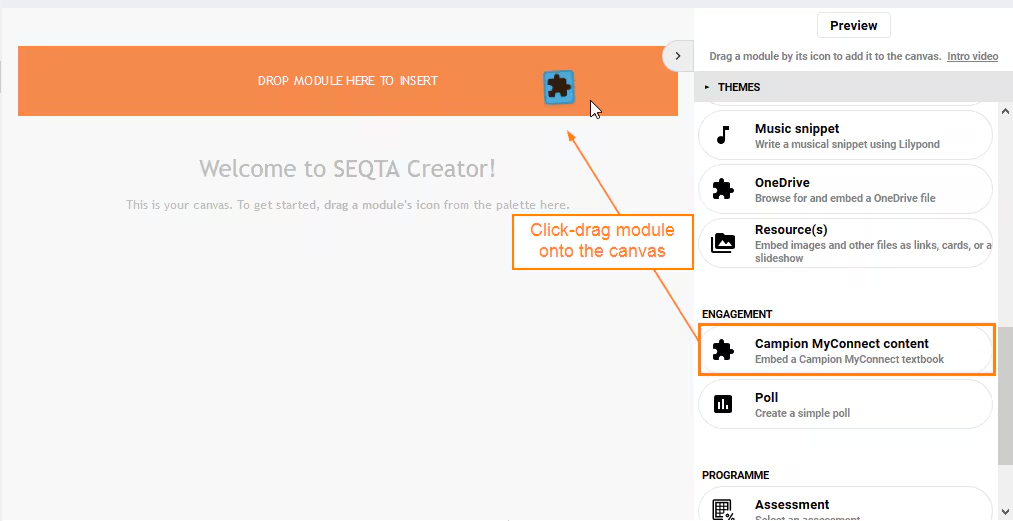Click the 'This is your canvas' instruction text
The image size is (1013, 521).
coord(348,205)
